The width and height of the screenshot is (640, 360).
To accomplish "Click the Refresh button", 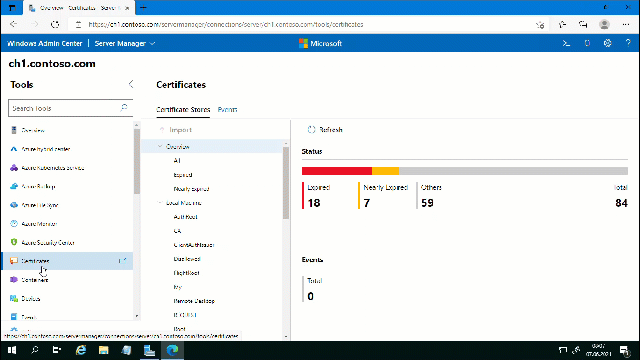I will pos(325,129).
